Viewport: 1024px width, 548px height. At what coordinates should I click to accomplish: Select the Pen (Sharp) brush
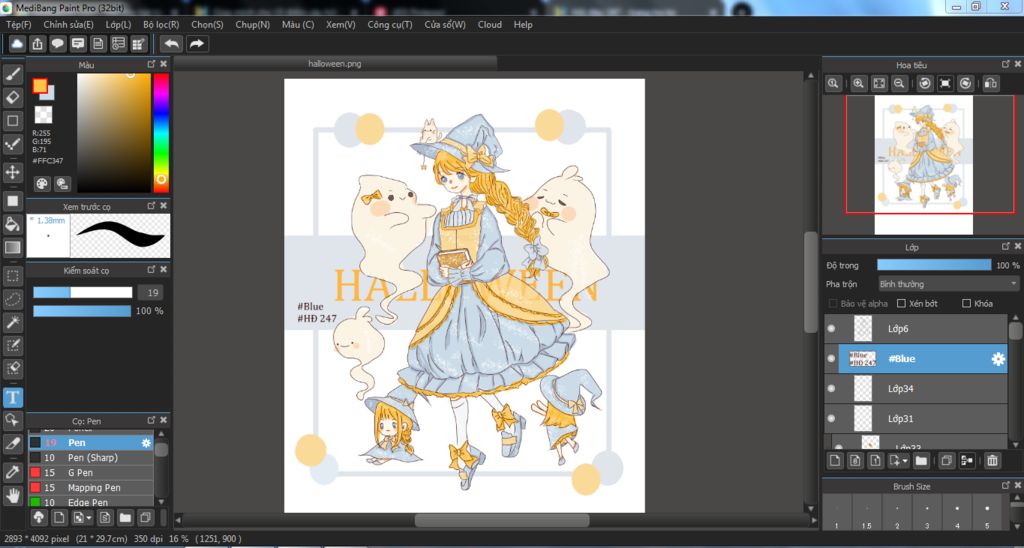coord(91,458)
